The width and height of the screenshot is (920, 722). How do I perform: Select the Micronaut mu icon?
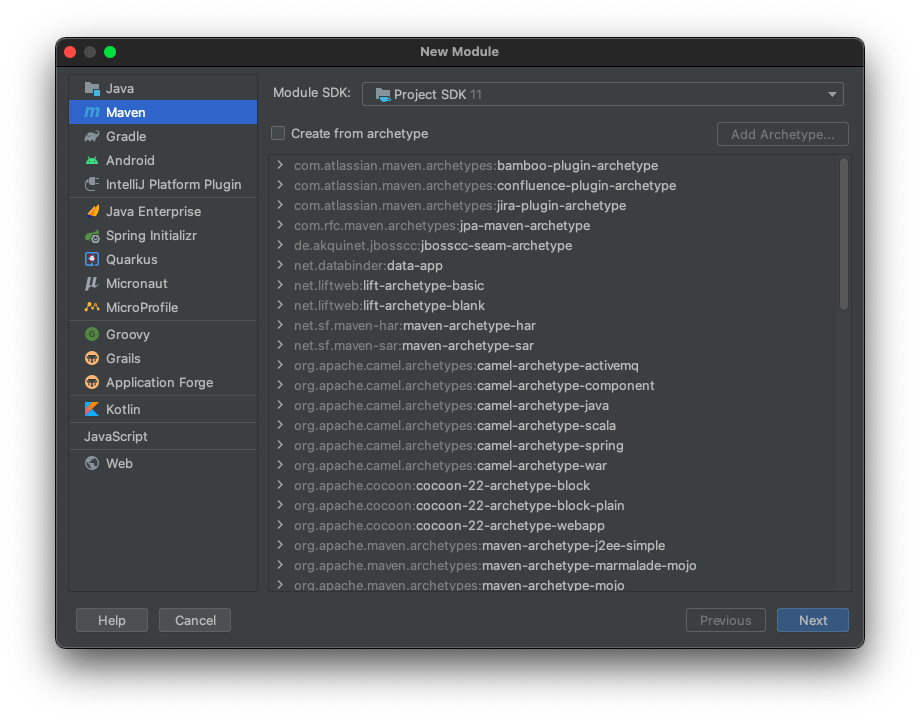point(92,283)
